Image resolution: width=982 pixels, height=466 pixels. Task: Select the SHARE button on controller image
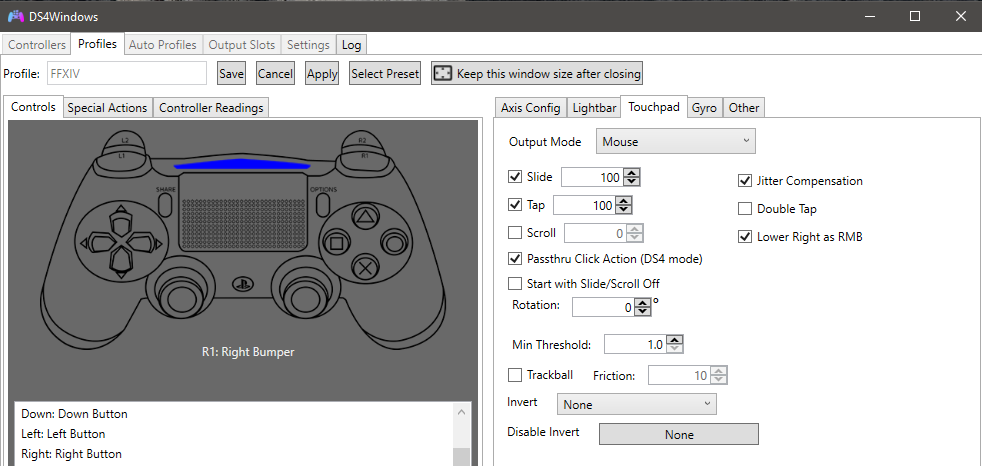point(165,204)
